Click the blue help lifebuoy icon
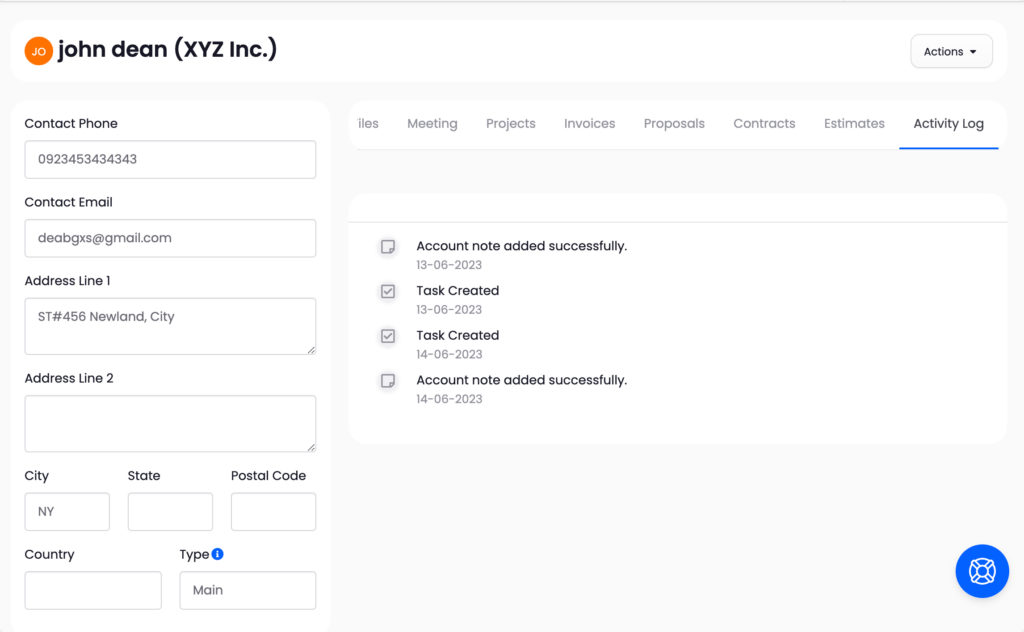Image resolution: width=1024 pixels, height=632 pixels. [982, 571]
